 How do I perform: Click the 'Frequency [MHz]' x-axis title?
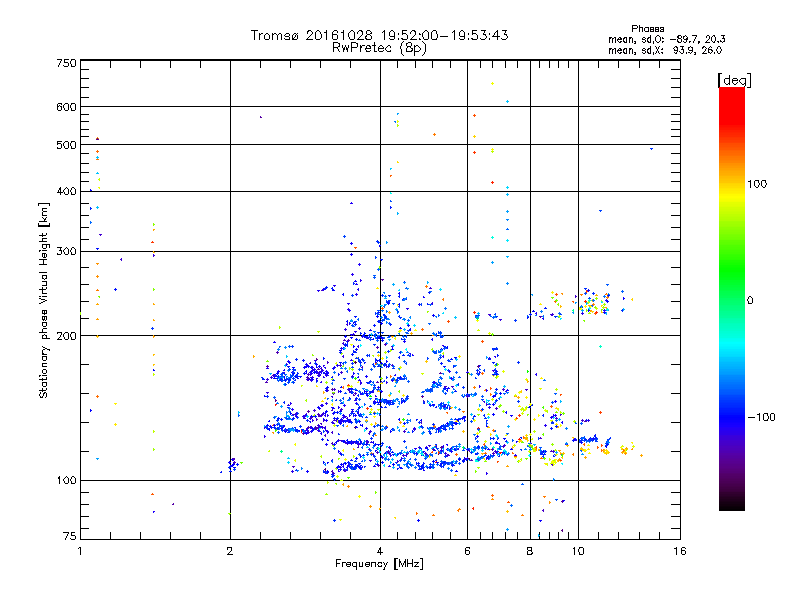point(379,564)
